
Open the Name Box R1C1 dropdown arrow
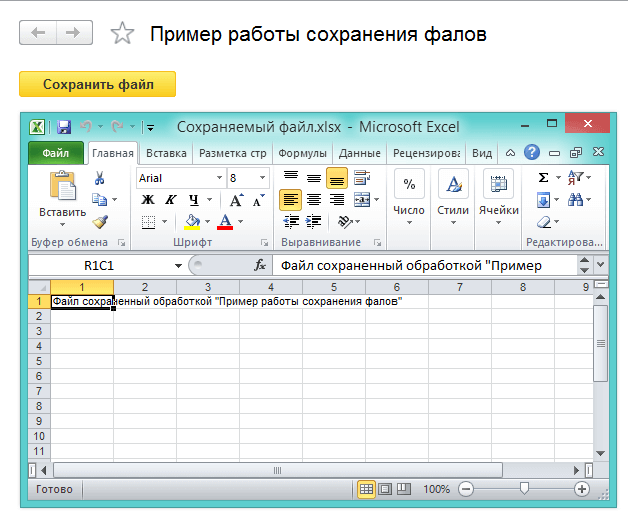point(178,265)
